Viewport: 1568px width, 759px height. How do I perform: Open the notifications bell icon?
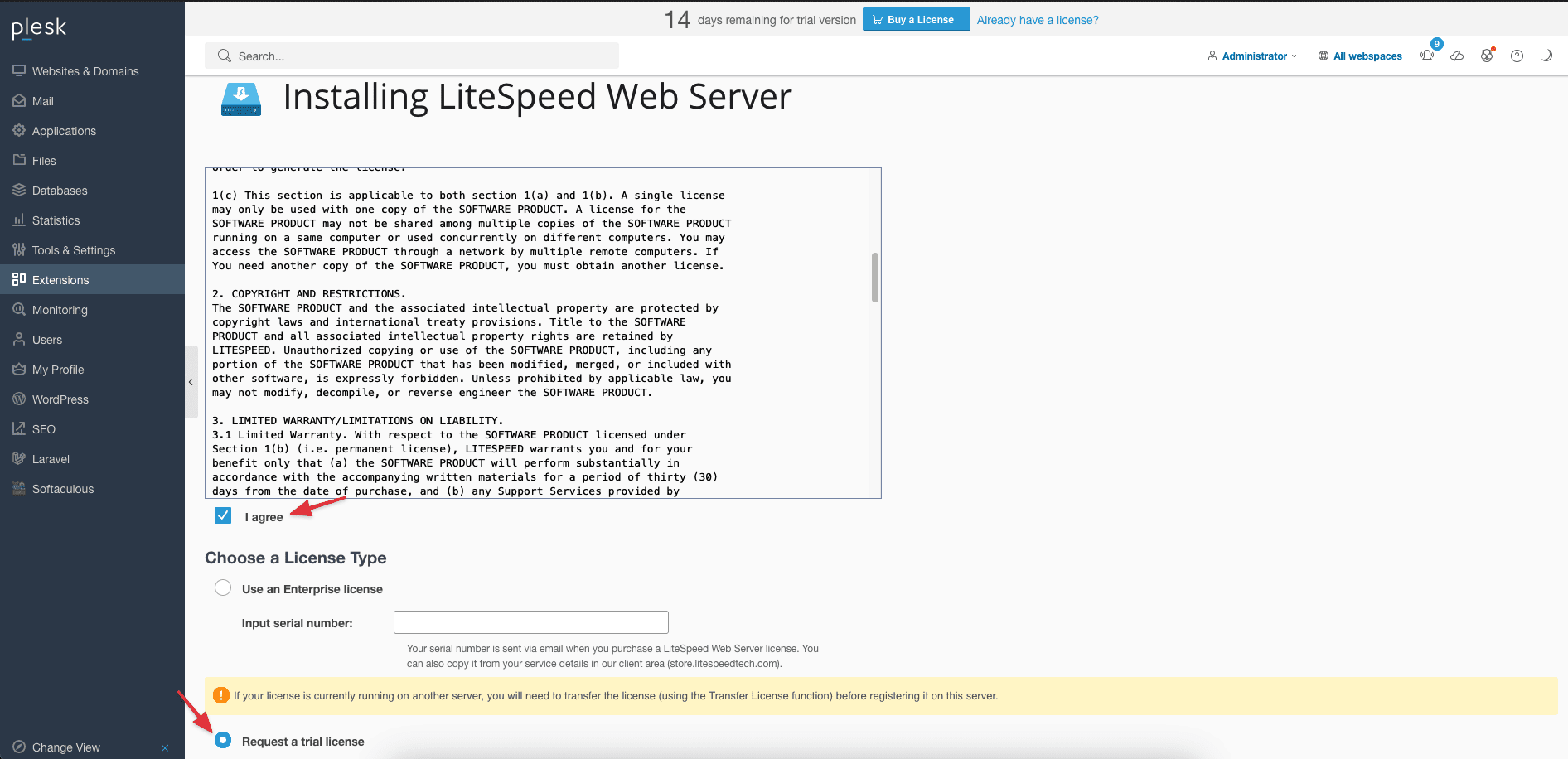click(1427, 56)
